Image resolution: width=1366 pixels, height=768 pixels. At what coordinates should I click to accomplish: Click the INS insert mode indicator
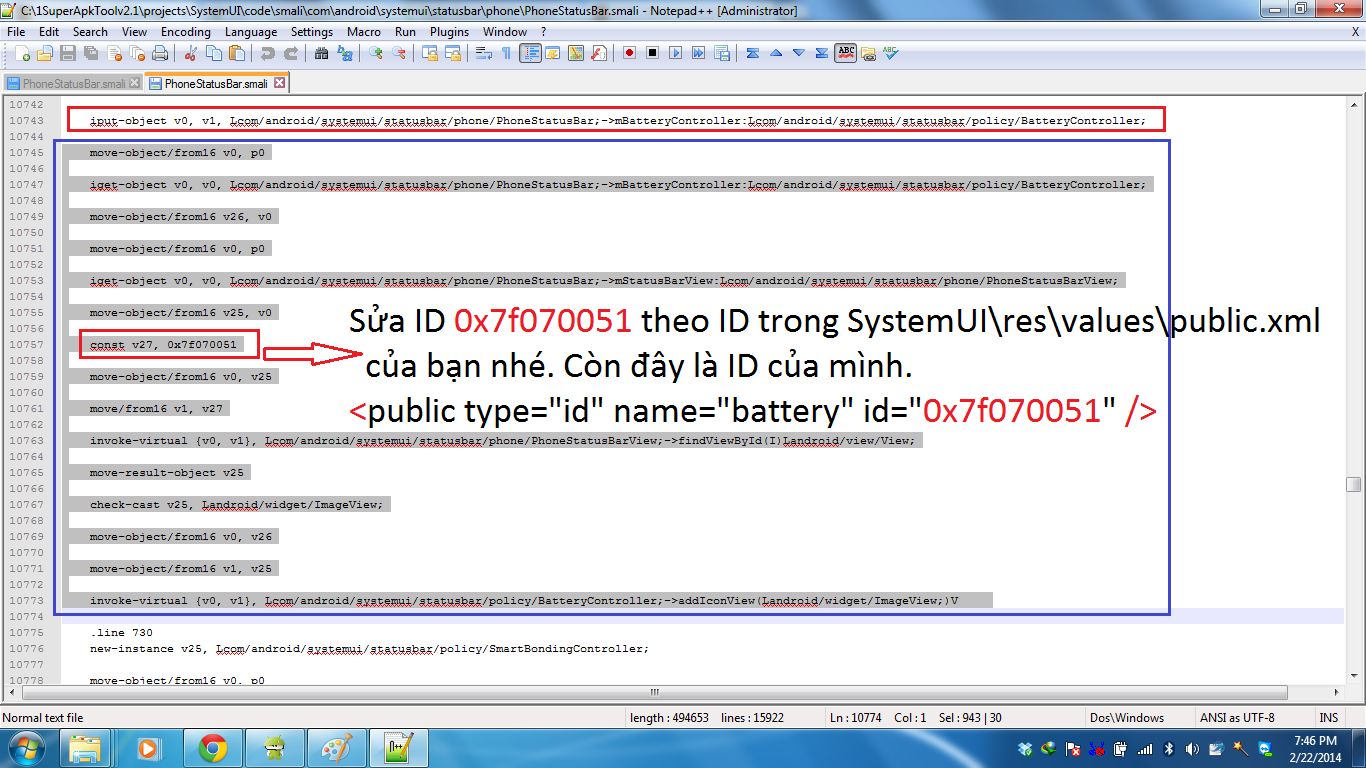point(1328,717)
